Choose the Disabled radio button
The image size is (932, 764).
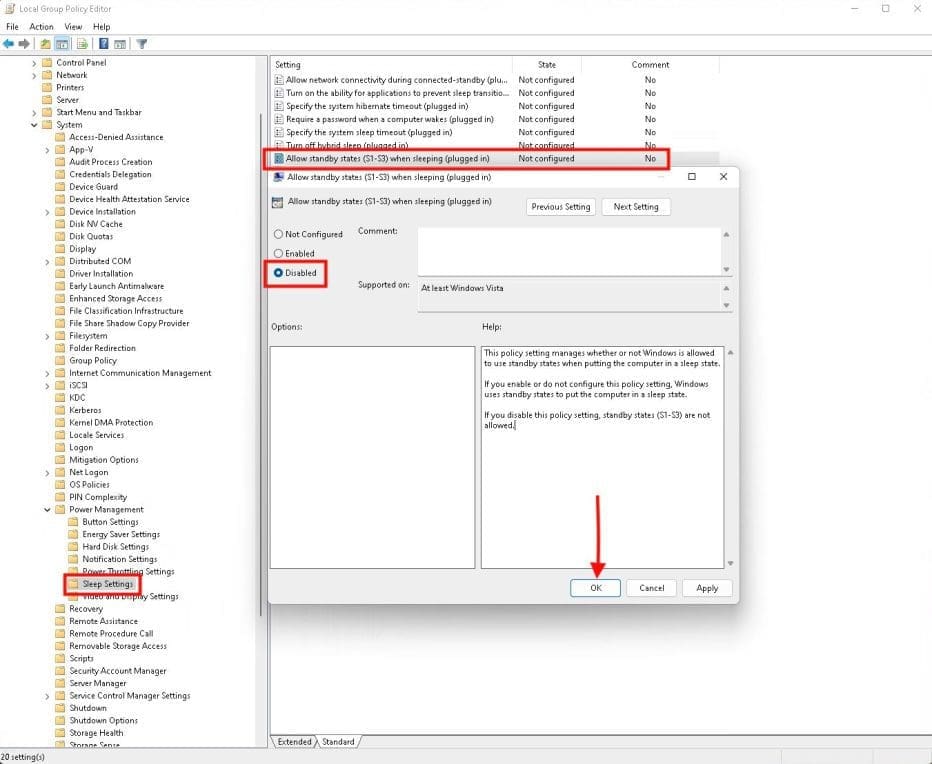(278, 273)
